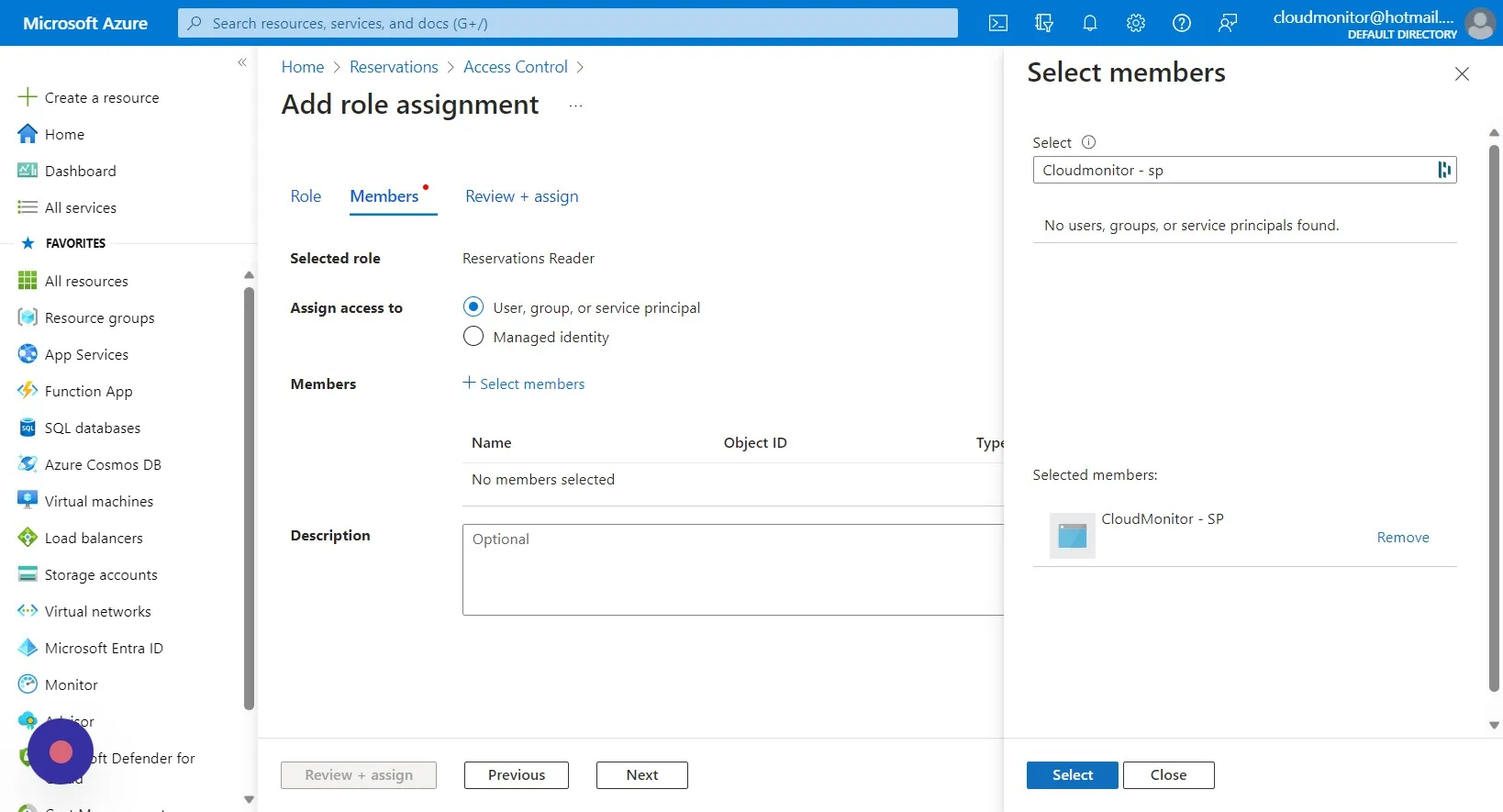Click the Virtual machines monitor icon
This screenshot has width=1503, height=812.
[x=28, y=501]
